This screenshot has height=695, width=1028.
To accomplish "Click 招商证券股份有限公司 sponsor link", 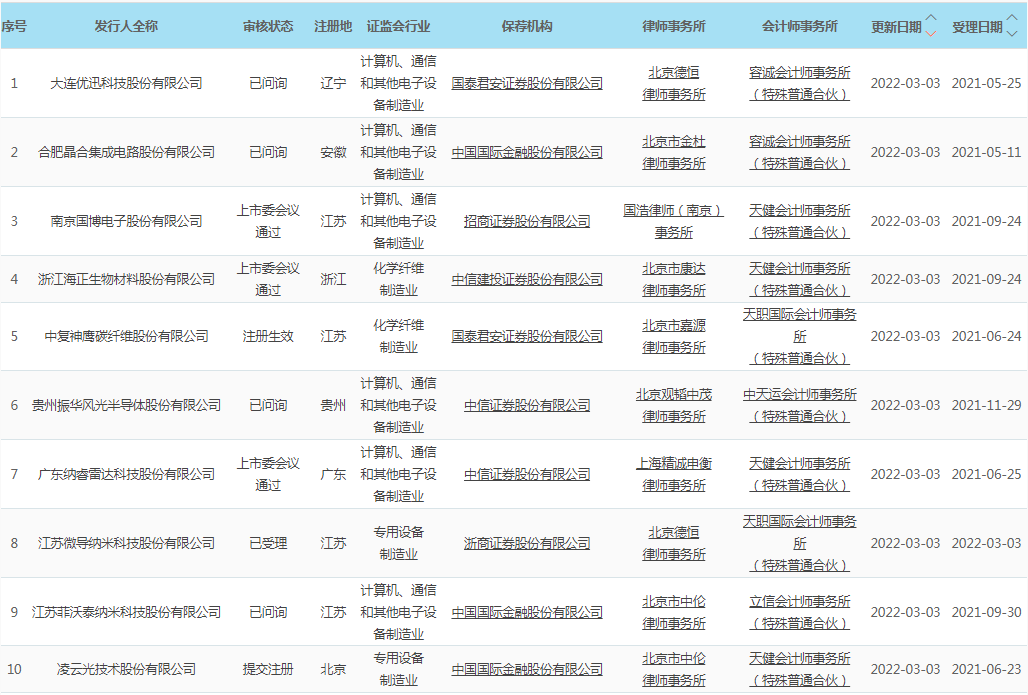I will coord(527,221).
